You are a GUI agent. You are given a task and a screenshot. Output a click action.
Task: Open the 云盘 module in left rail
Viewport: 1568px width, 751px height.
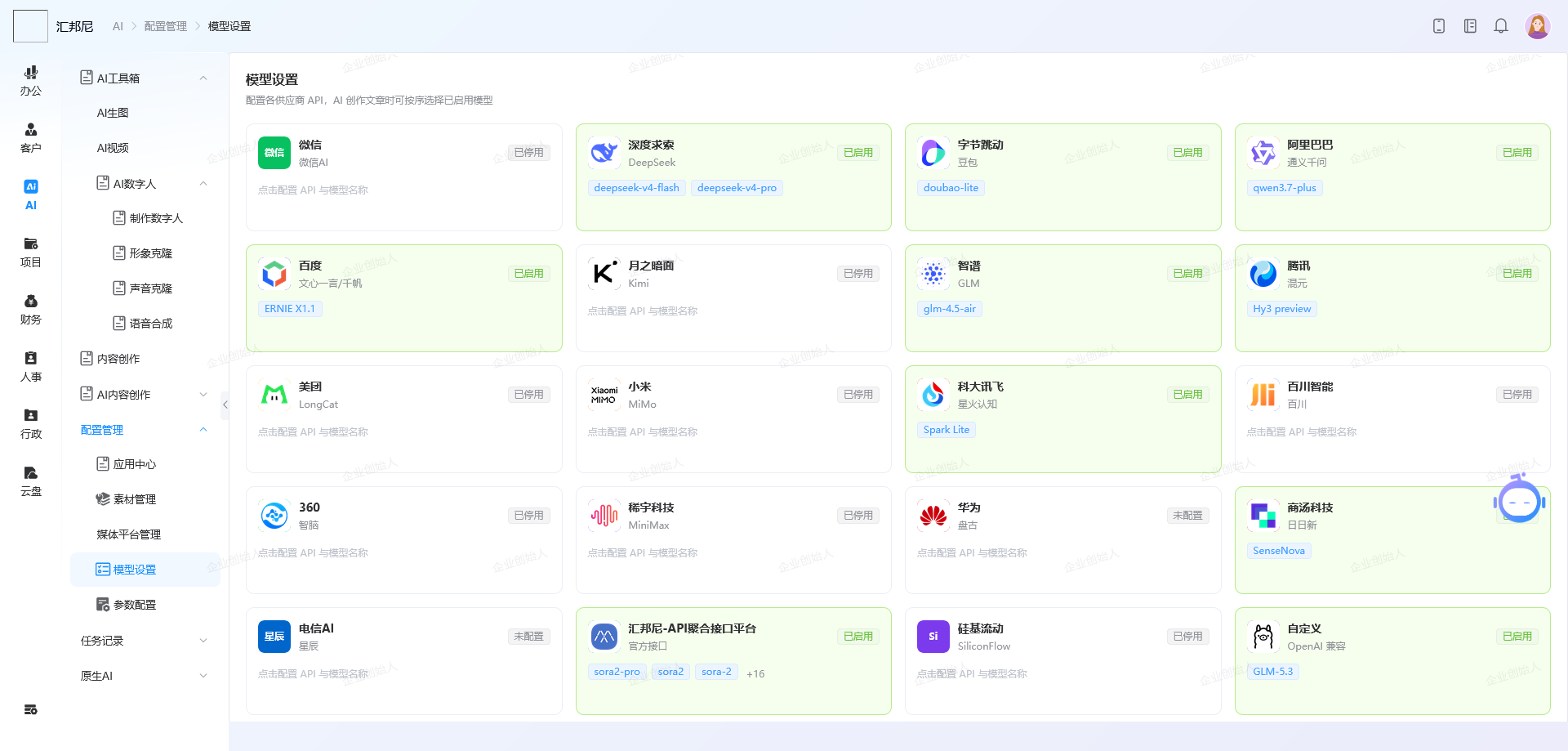[31, 481]
